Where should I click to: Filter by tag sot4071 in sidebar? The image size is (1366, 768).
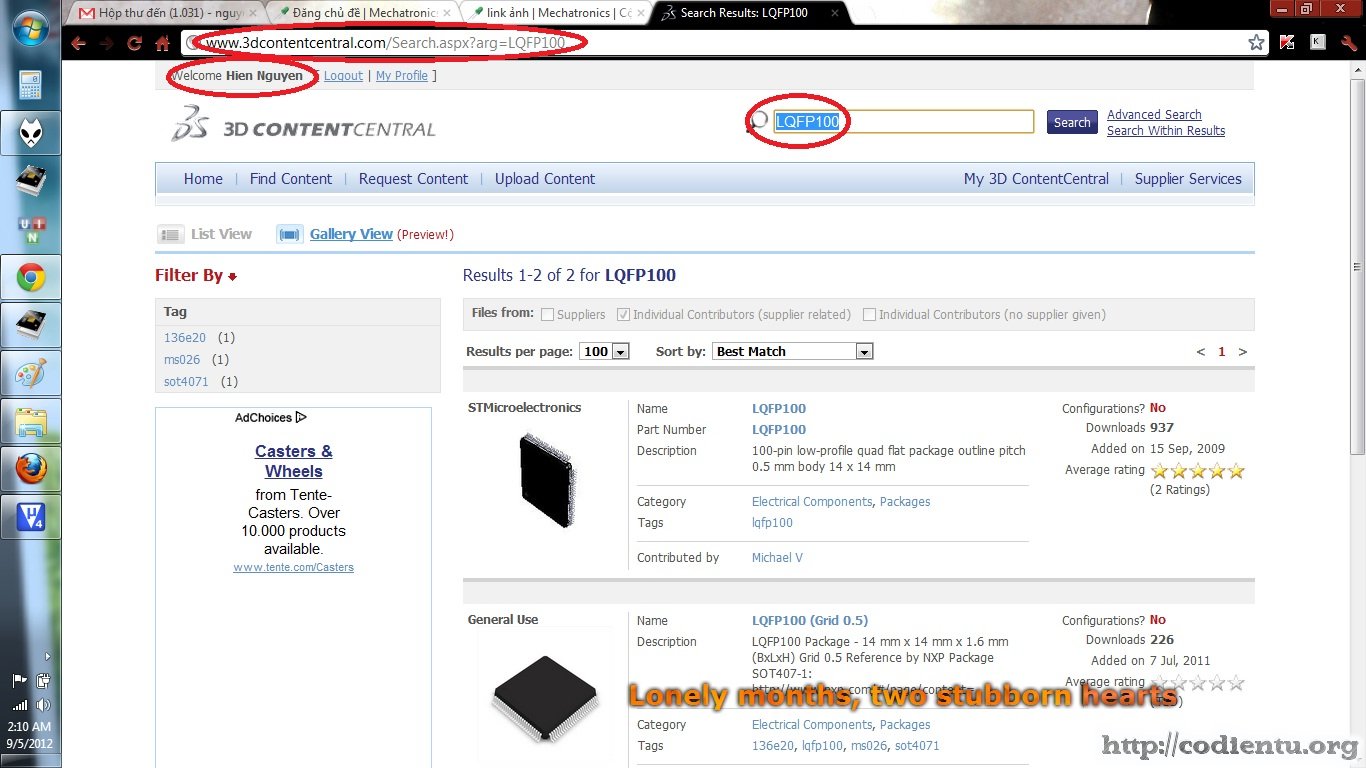click(x=186, y=382)
